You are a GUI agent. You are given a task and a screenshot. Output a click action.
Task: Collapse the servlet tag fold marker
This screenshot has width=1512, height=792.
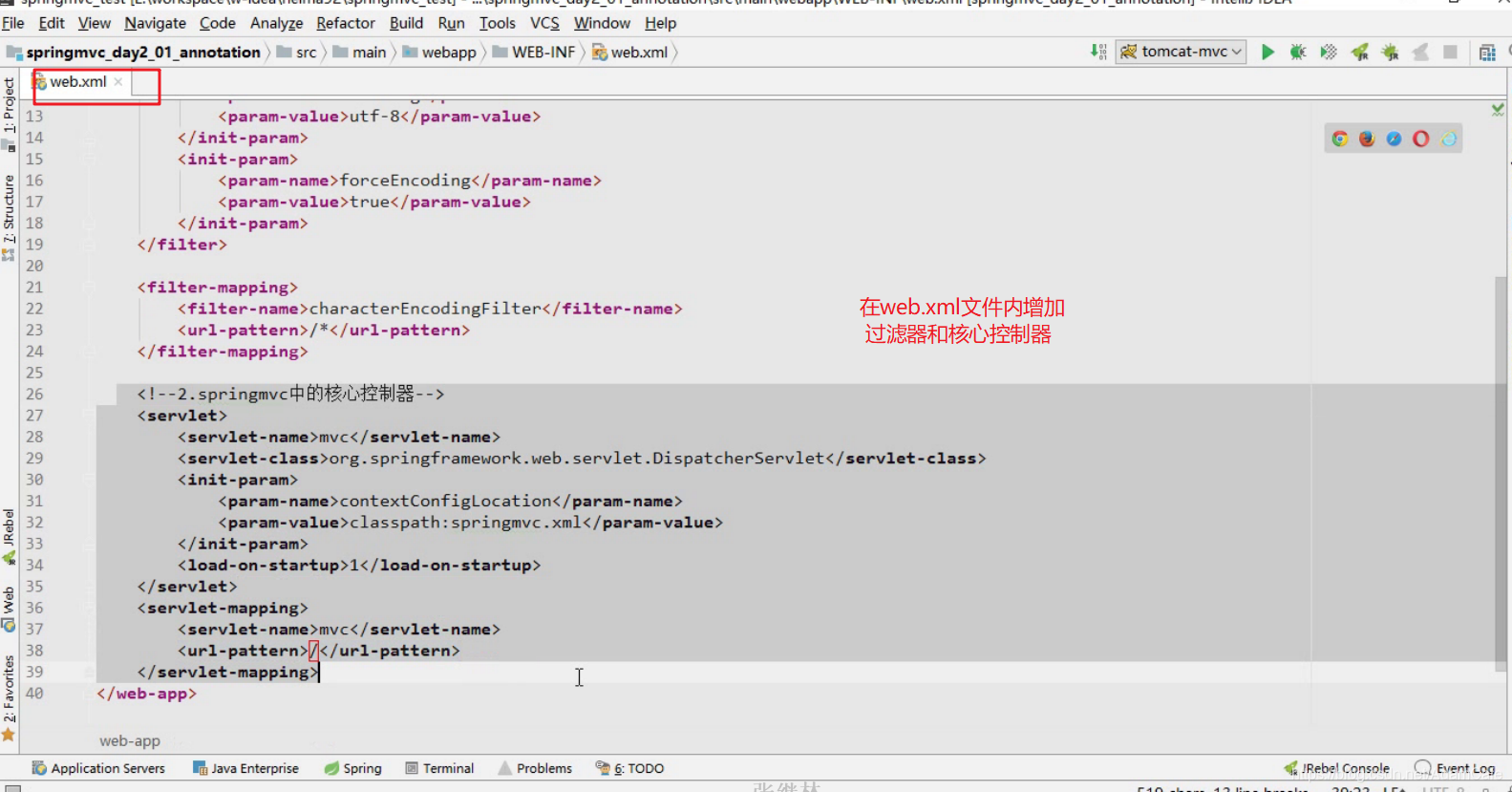pos(89,416)
